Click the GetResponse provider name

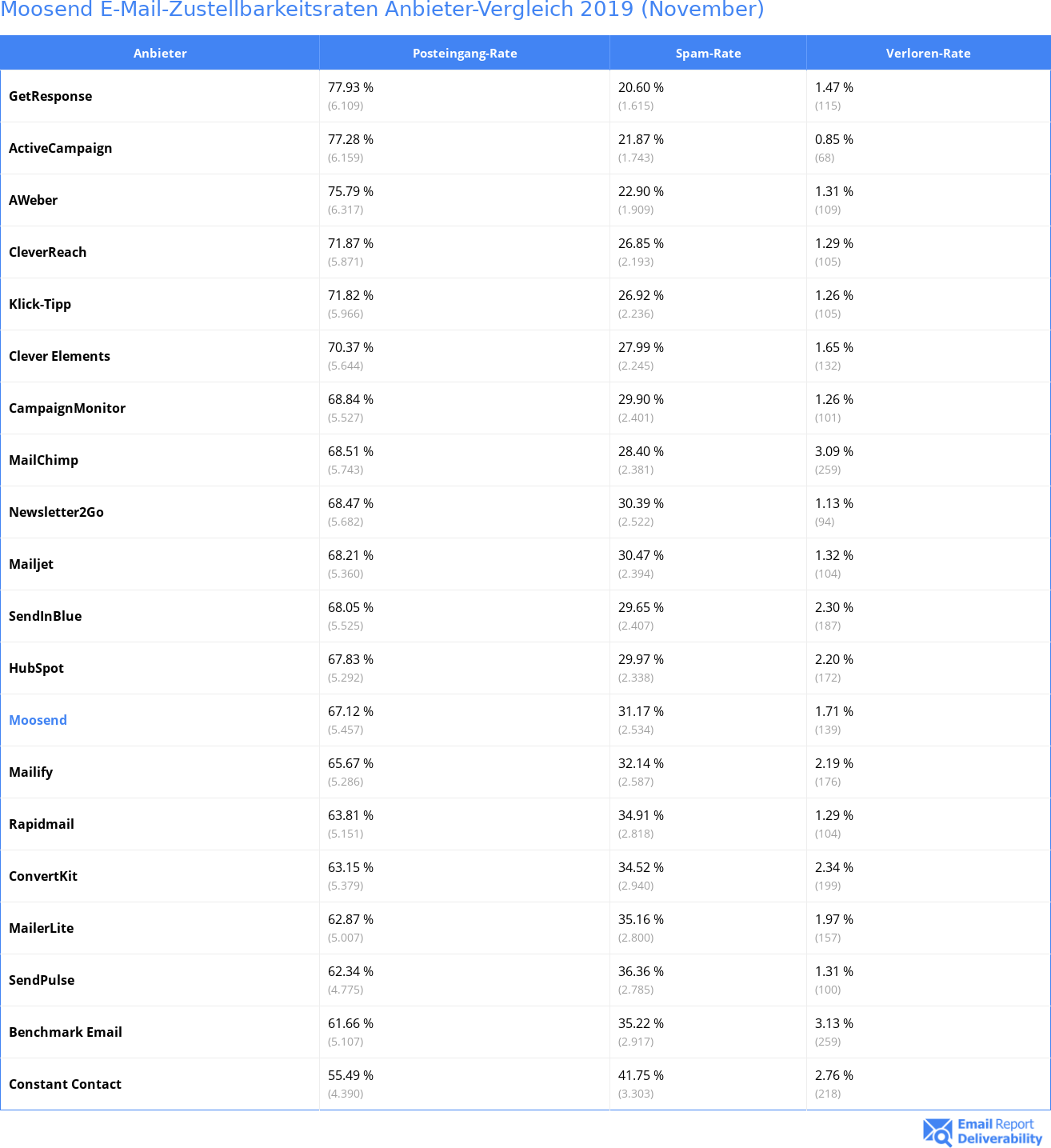tap(50, 96)
